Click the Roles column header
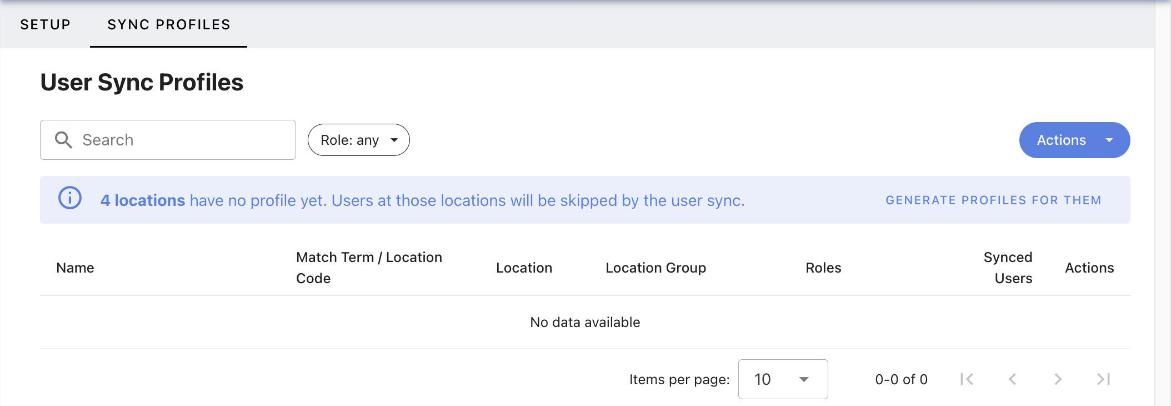Image resolution: width=1171 pixels, height=406 pixels. click(824, 268)
